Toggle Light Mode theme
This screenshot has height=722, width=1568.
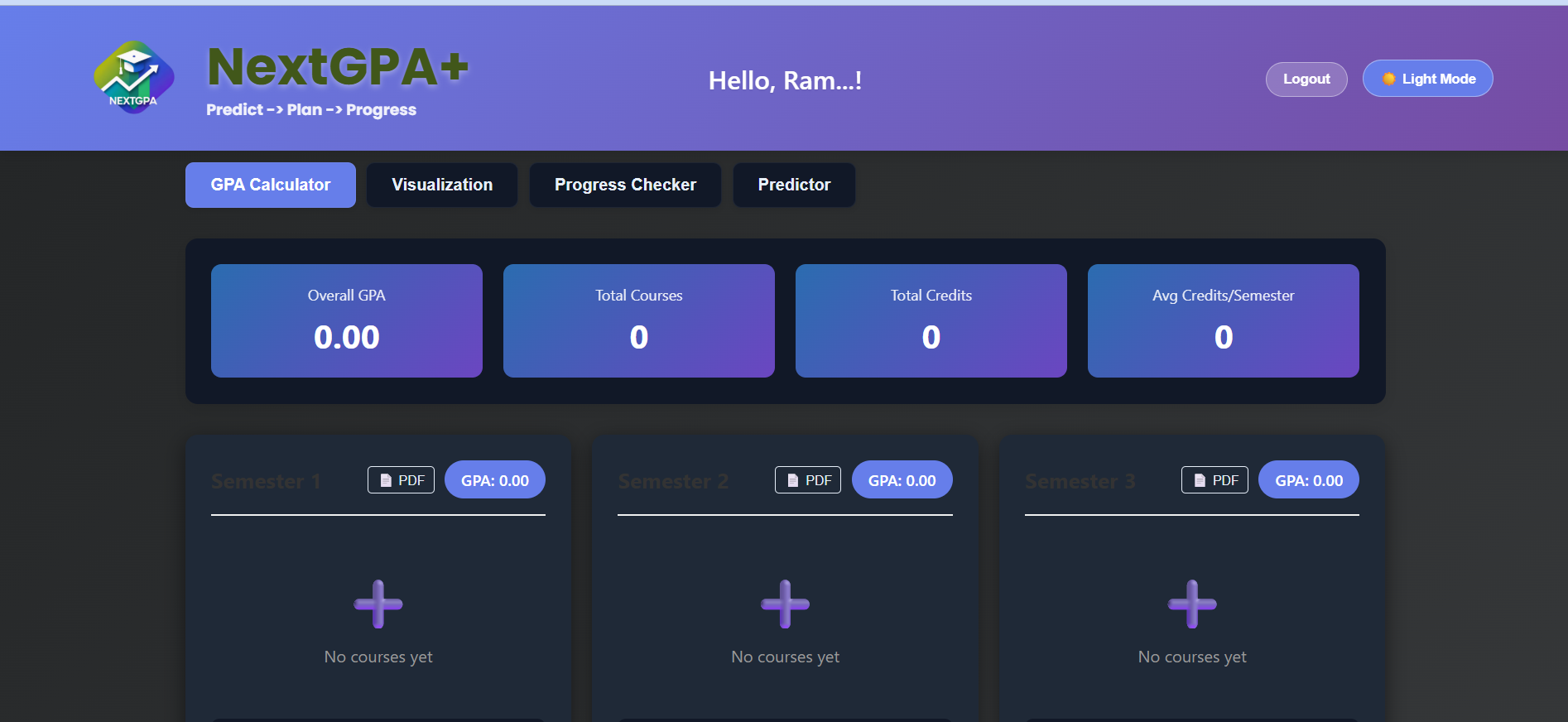click(x=1427, y=79)
